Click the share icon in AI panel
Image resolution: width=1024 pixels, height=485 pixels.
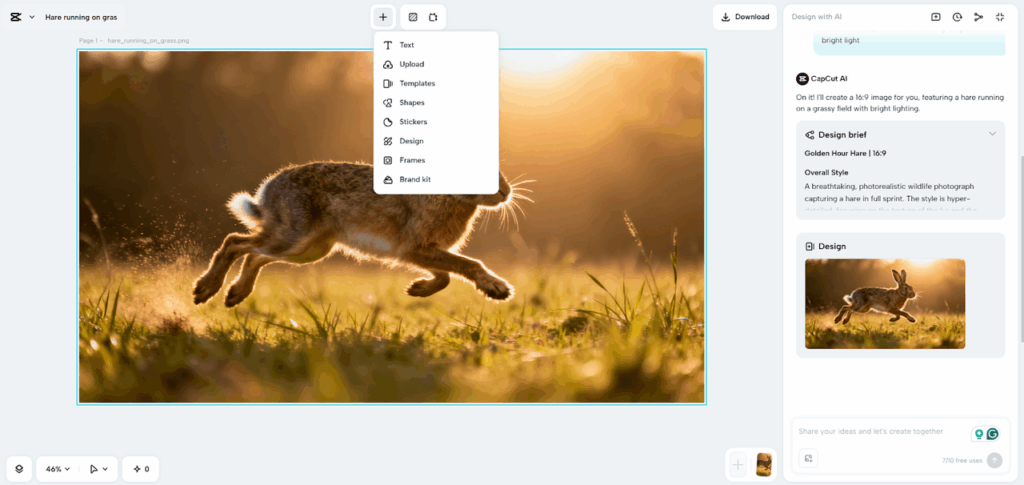tap(978, 17)
